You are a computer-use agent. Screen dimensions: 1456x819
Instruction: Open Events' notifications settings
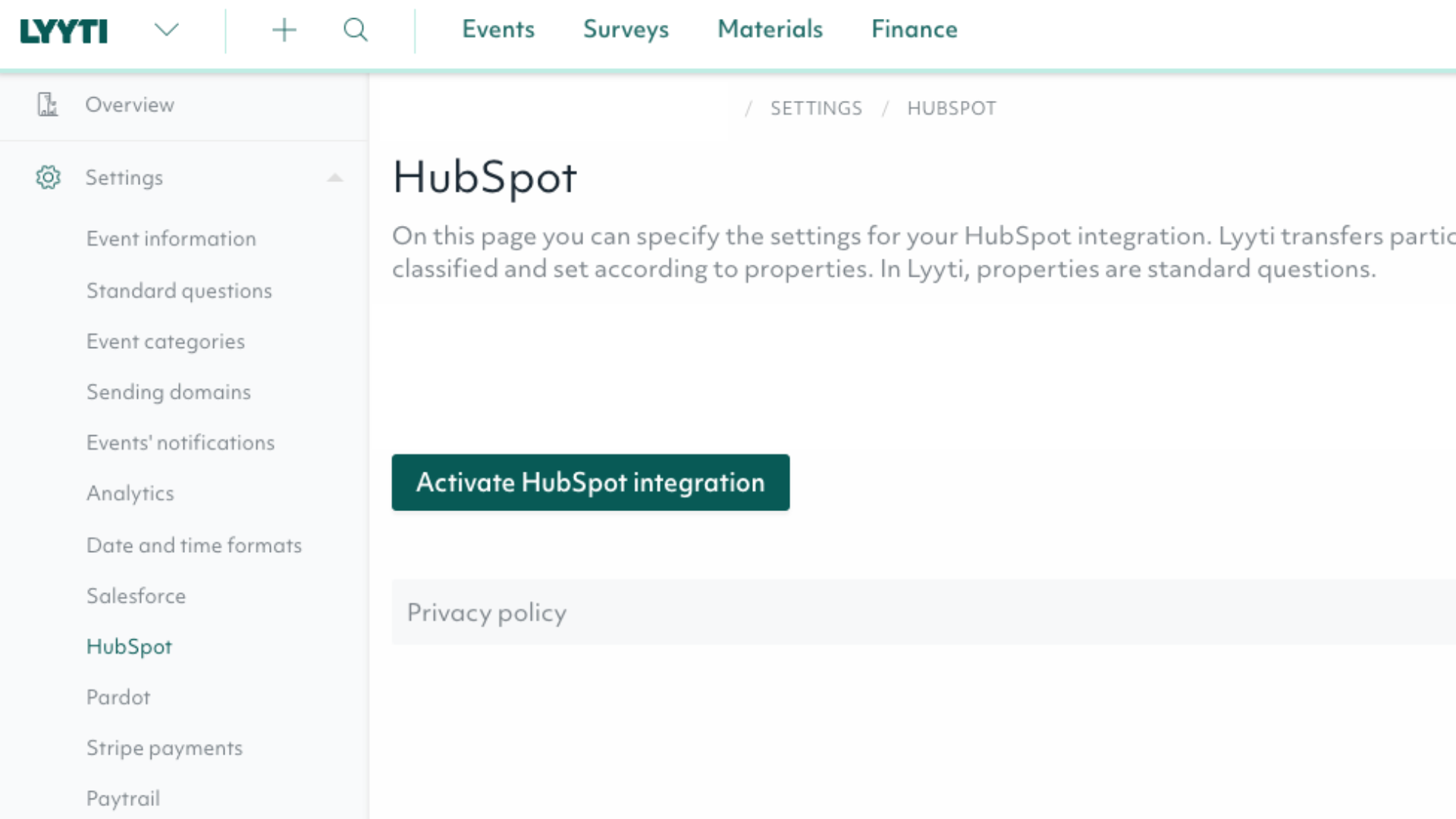tap(180, 442)
